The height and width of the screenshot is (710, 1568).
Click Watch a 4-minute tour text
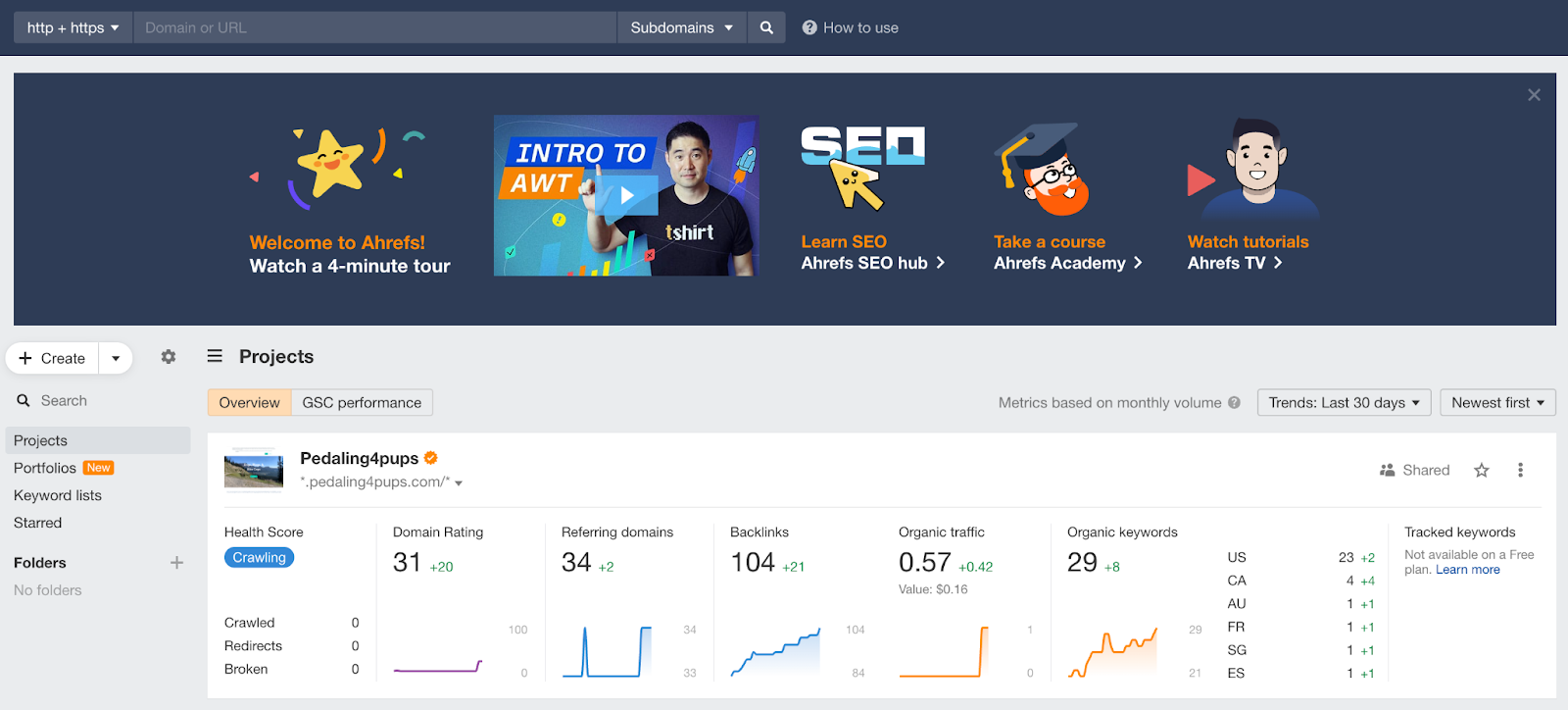click(x=350, y=266)
